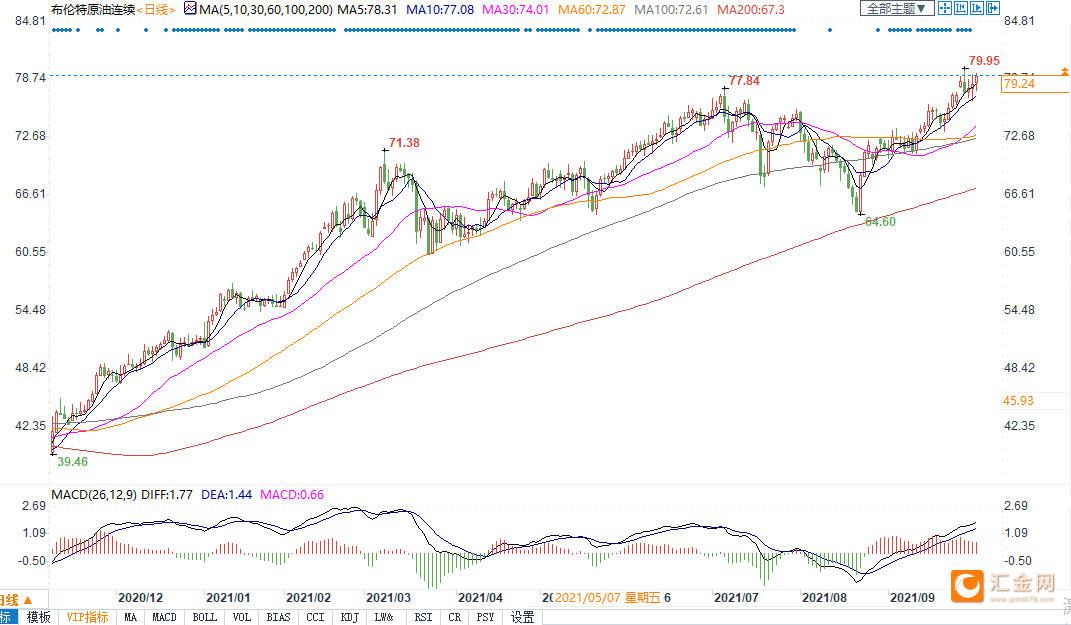Click the expand chart range icon

click(x=977, y=8)
